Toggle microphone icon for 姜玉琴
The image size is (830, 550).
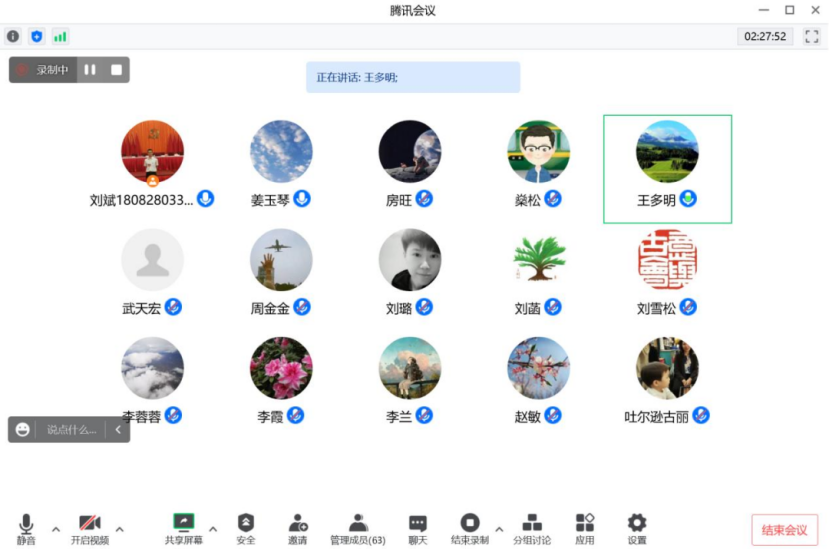pos(302,199)
